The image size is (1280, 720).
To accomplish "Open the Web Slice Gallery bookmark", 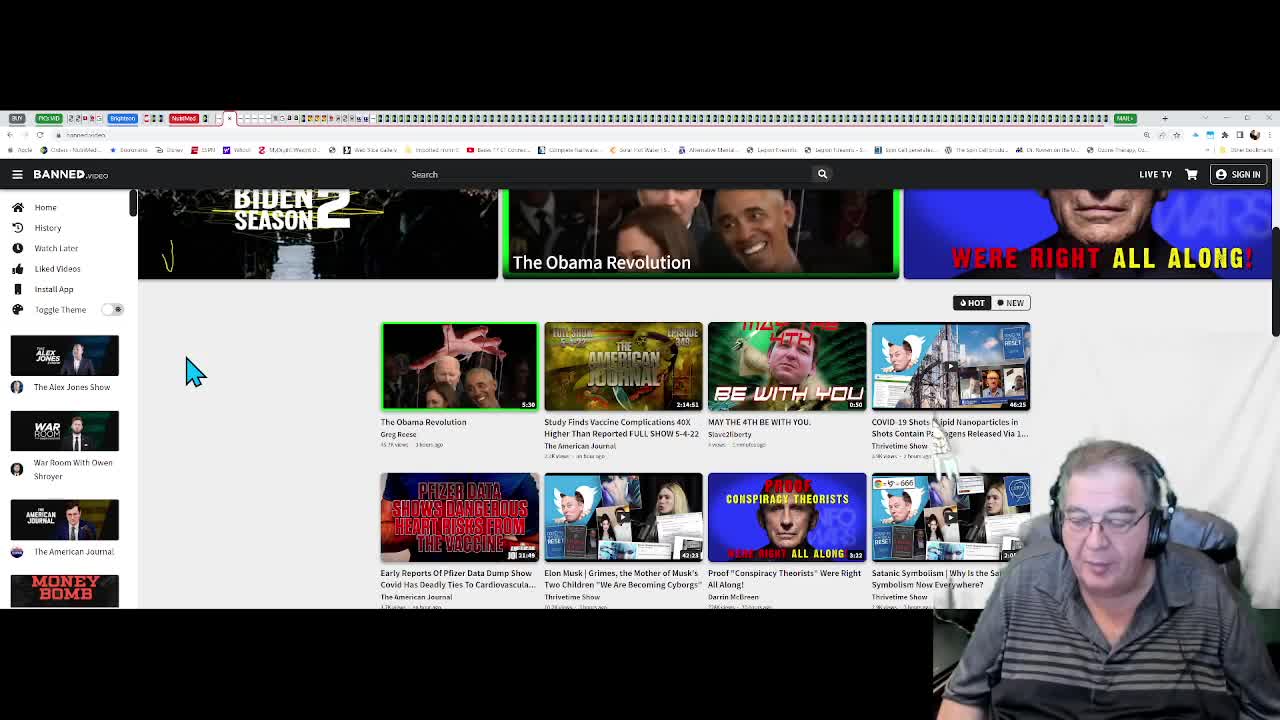I will 371,150.
